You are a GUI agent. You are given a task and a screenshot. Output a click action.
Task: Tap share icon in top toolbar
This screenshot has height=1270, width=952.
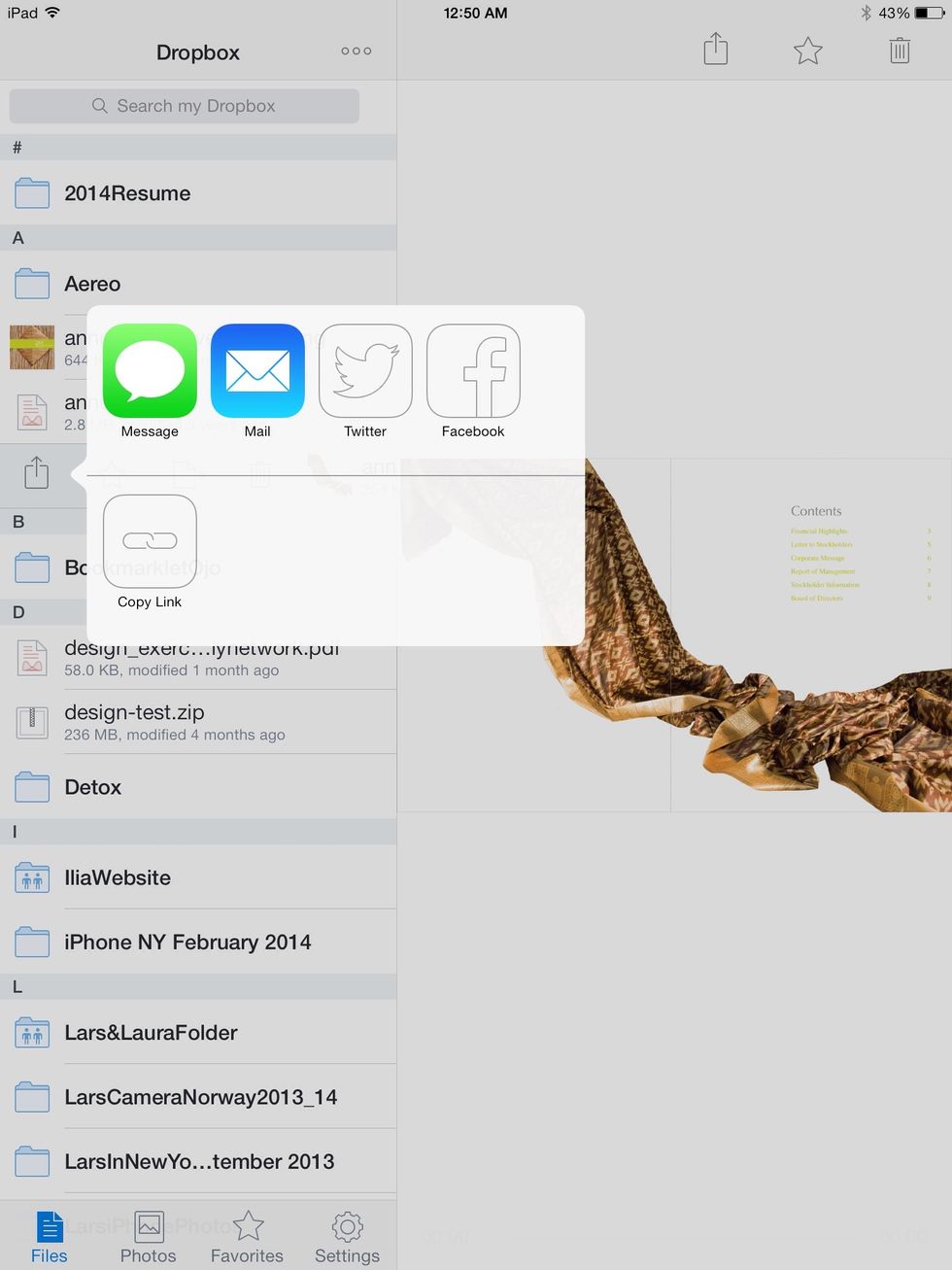pyautogui.click(x=715, y=50)
